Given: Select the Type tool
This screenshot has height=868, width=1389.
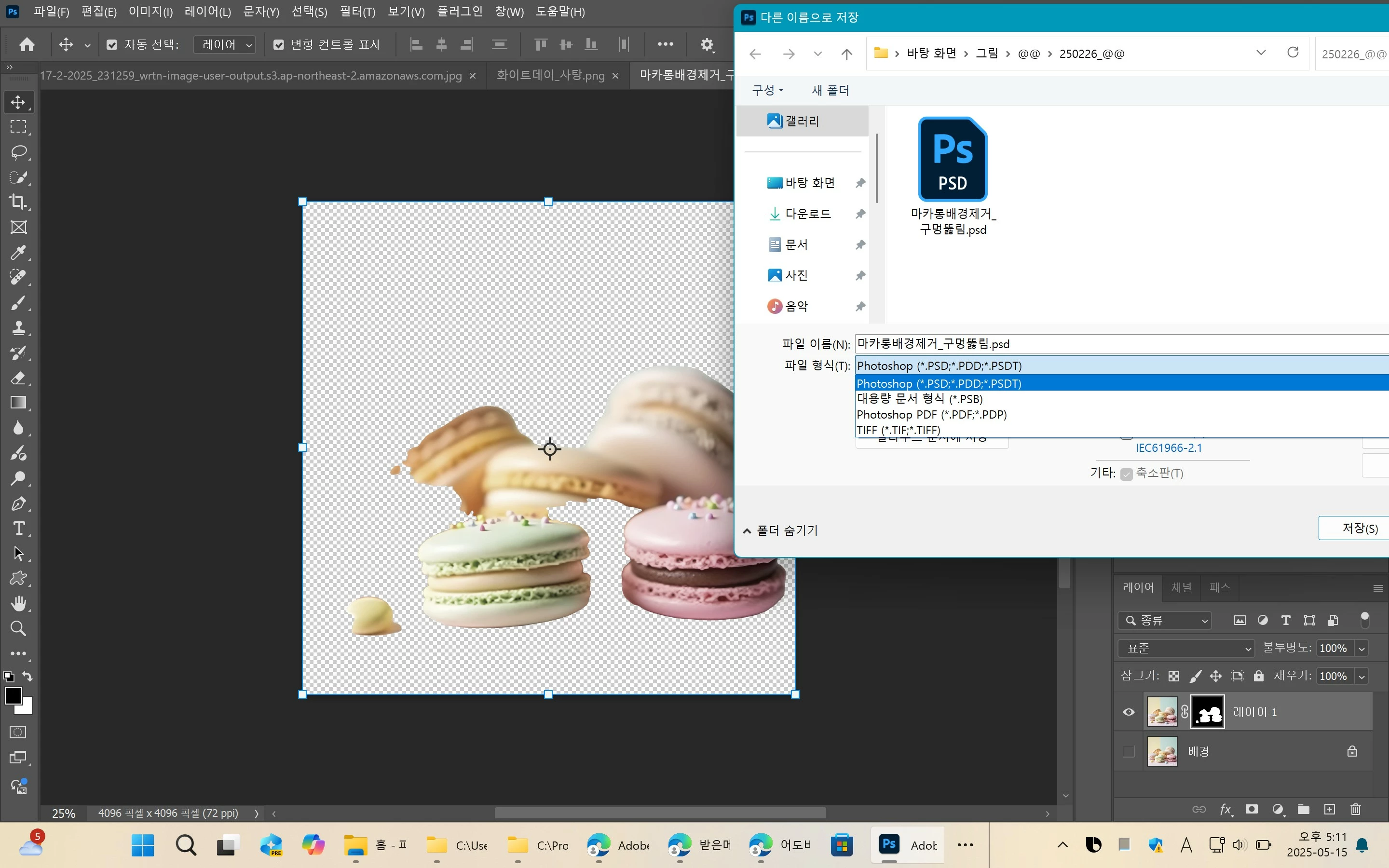Looking at the screenshot, I should [18, 528].
